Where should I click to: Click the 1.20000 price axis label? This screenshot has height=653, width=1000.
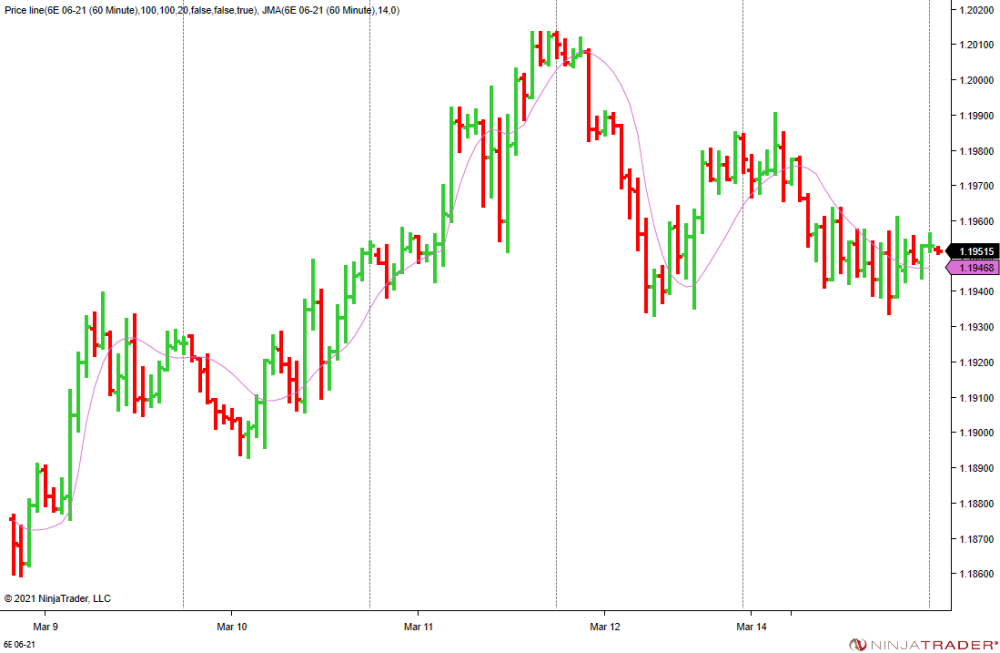click(975, 81)
